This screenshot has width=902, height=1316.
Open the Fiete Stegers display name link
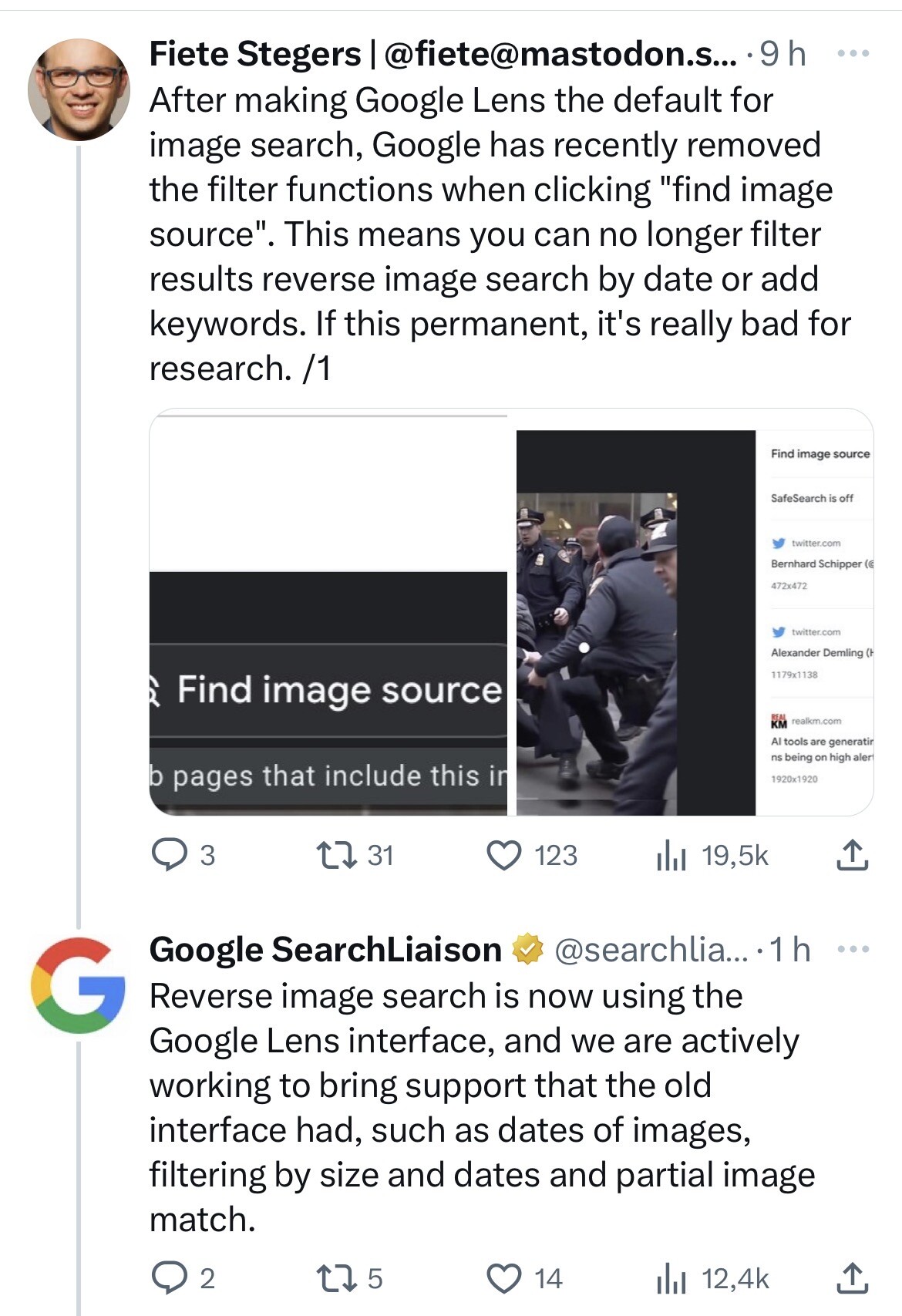pyautogui.click(x=254, y=54)
